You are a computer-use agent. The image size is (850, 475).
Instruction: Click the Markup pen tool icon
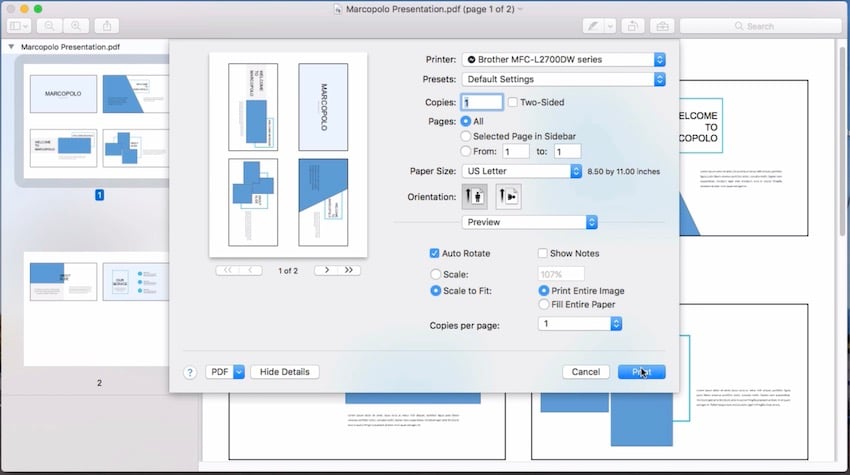click(x=595, y=25)
